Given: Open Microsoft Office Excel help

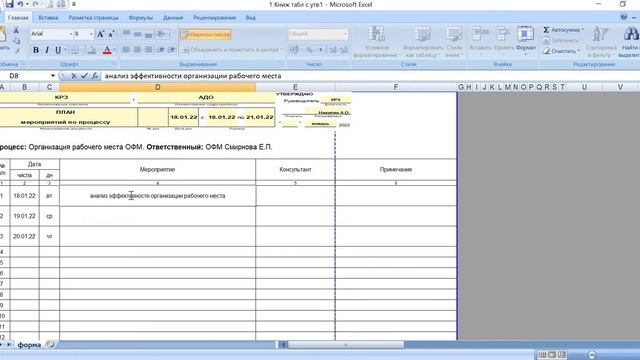Looking at the screenshot, I should pos(624,17).
